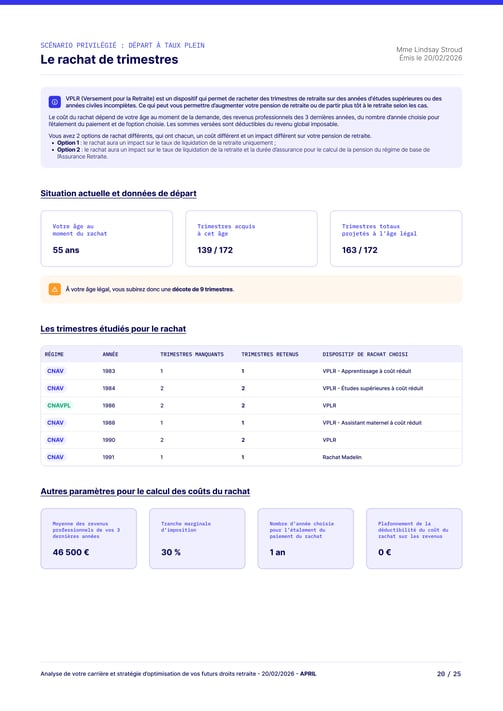Click the 'Rachat Madelin' cell
Screen dimensions: 503x711
[342, 457]
